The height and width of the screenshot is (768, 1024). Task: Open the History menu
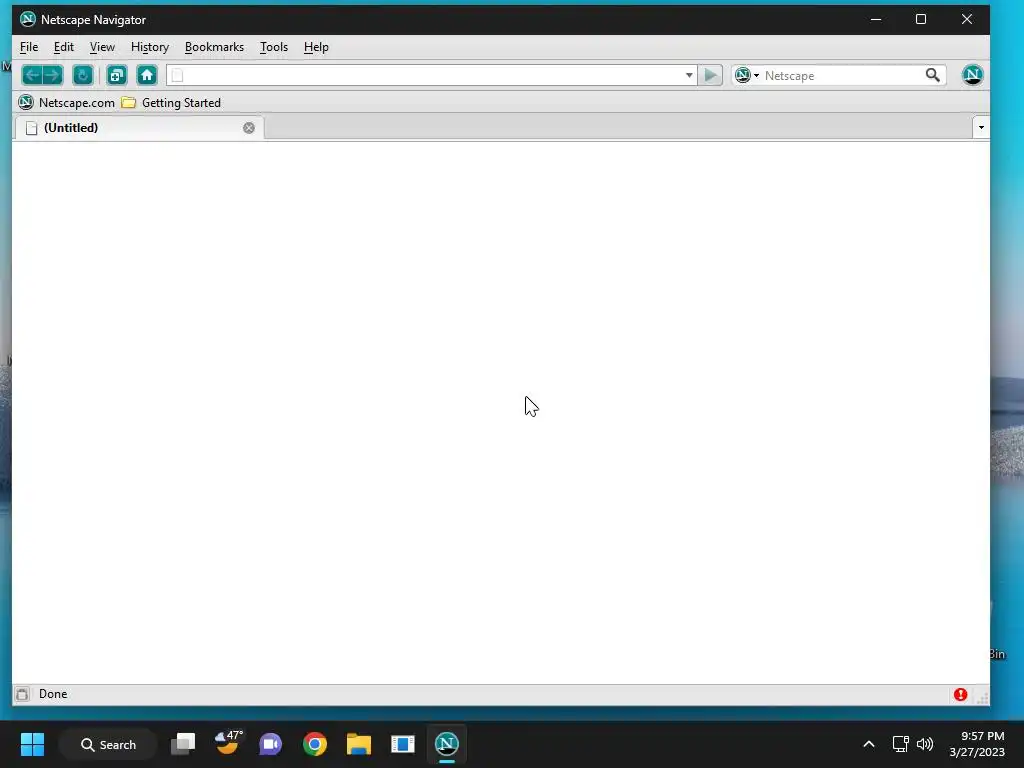coord(150,47)
